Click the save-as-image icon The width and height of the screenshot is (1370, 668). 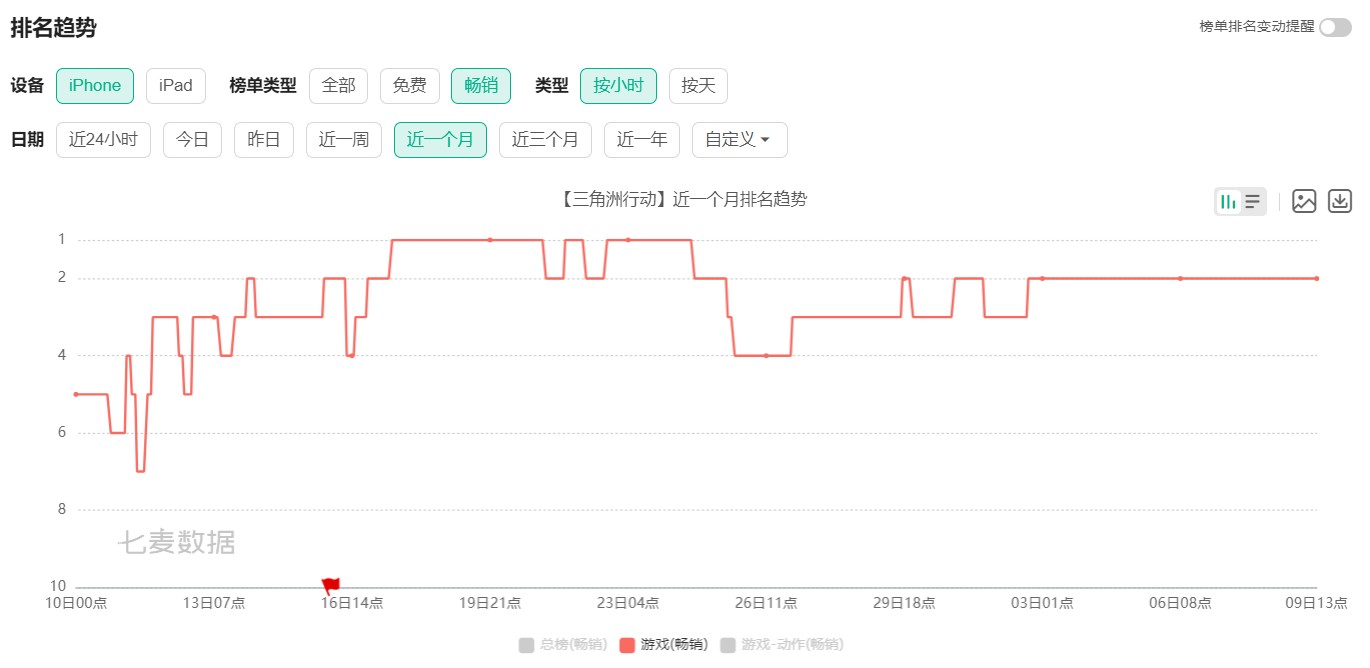[x=1304, y=201]
